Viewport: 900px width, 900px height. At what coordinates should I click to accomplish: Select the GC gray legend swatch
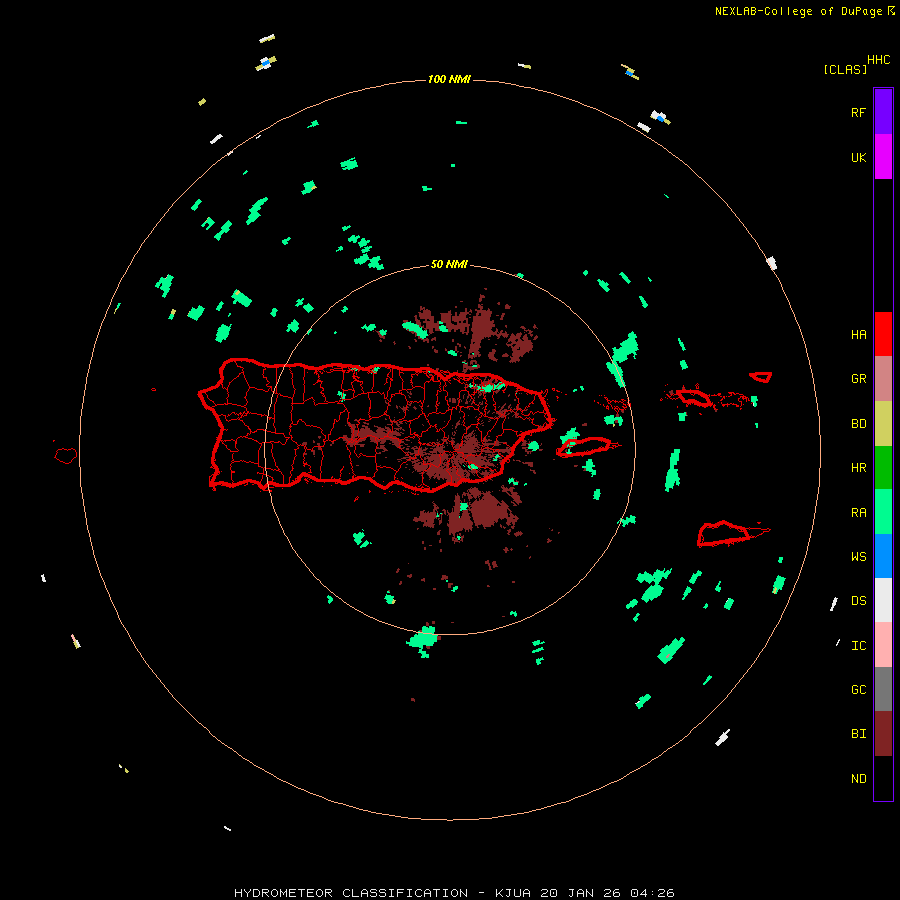[x=883, y=689]
